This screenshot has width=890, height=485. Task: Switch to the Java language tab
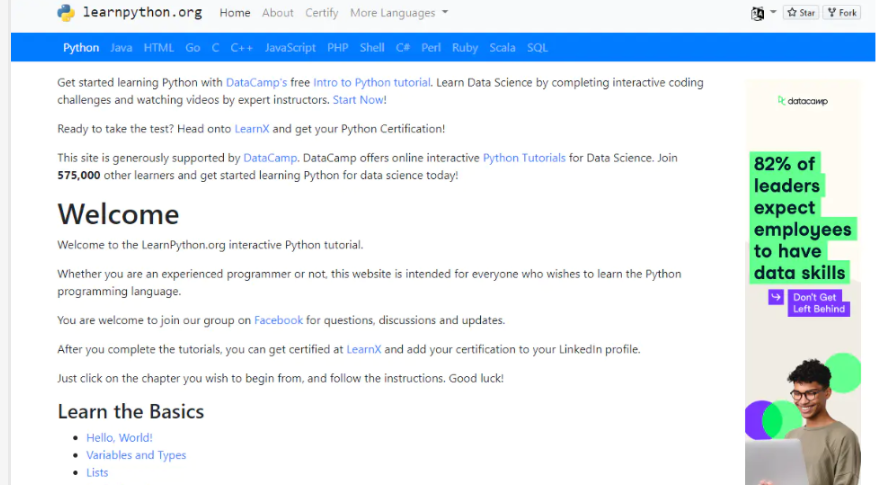coord(121,48)
